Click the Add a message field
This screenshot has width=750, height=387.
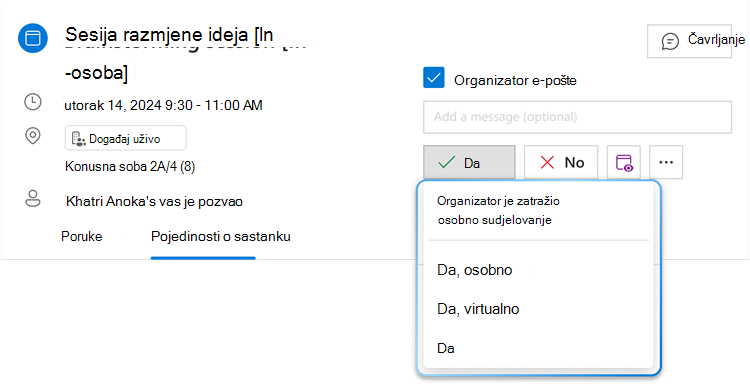(x=577, y=117)
